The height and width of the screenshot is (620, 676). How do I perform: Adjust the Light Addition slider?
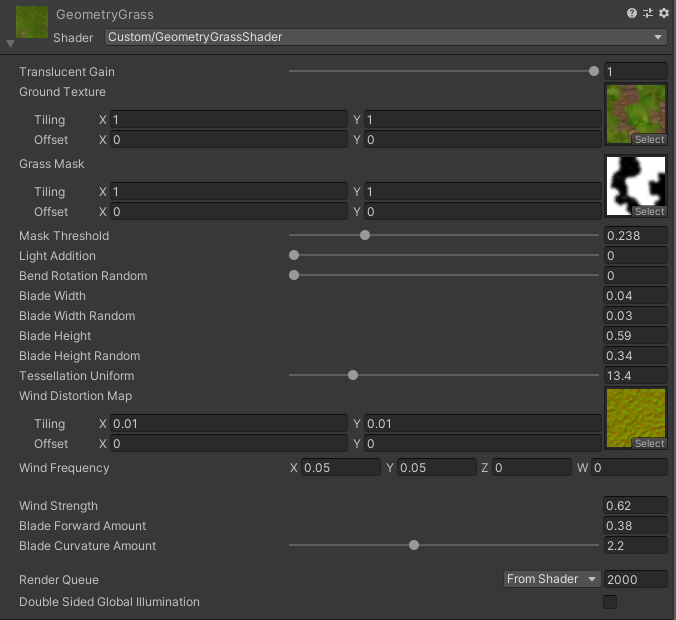(444, 255)
